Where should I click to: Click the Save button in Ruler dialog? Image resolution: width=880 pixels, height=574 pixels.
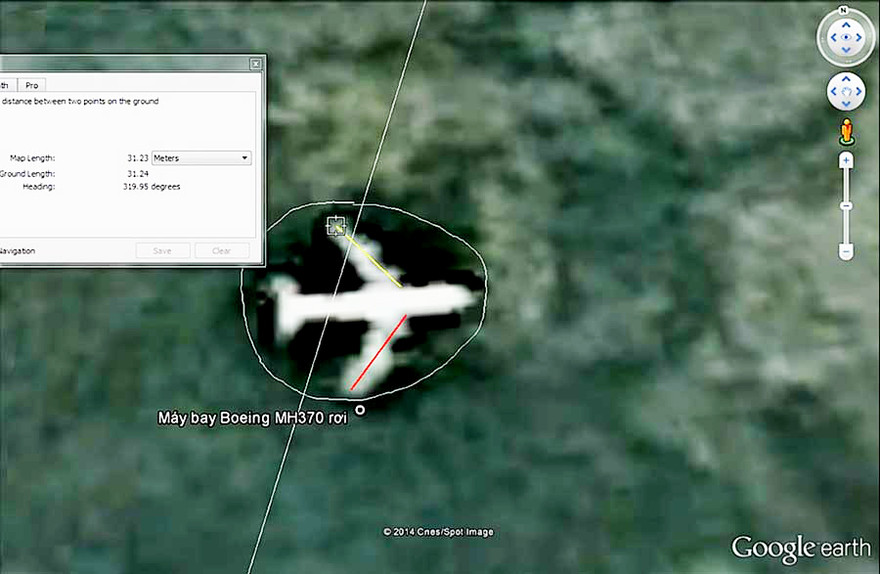tap(163, 251)
